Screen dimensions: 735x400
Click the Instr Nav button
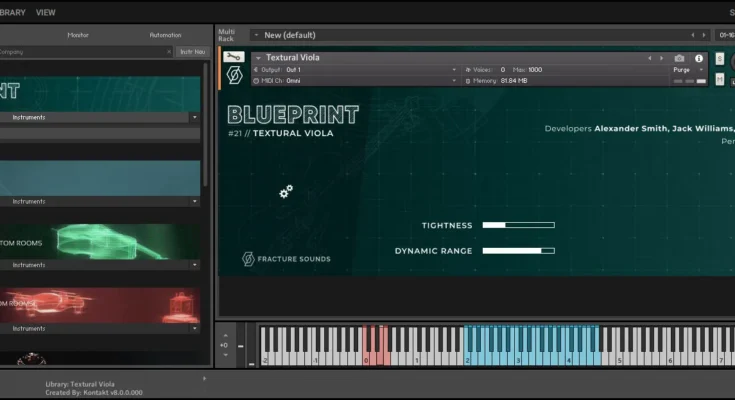[193, 52]
